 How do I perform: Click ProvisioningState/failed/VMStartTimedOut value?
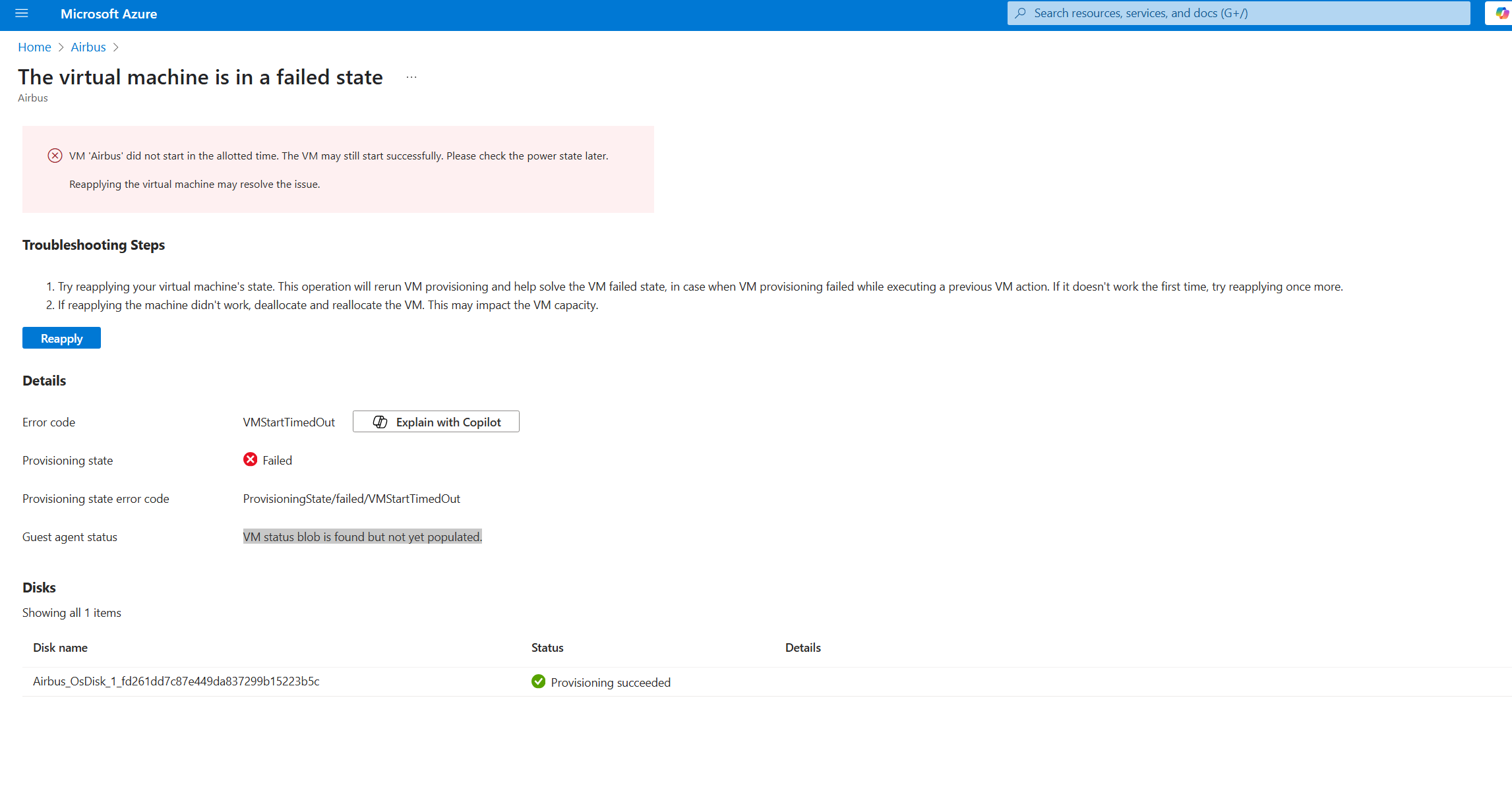[351, 498]
